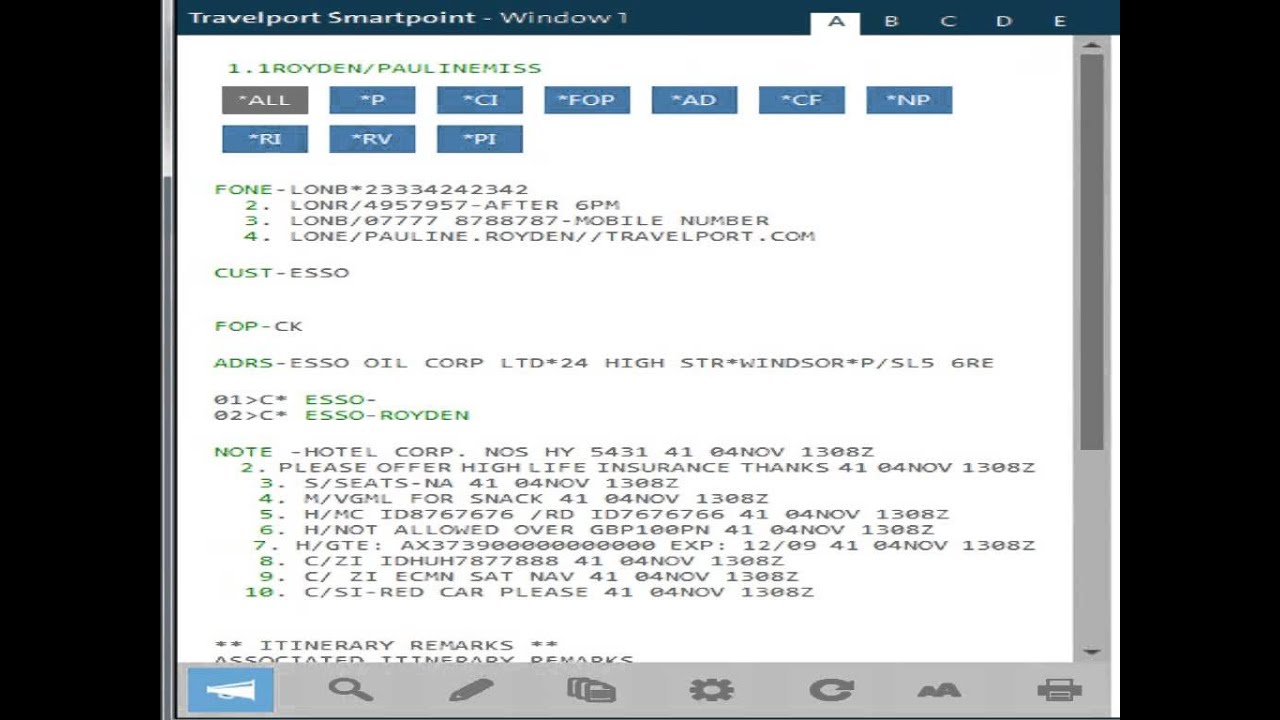
Task: Click the FOP-CK line
Action: 258,326
